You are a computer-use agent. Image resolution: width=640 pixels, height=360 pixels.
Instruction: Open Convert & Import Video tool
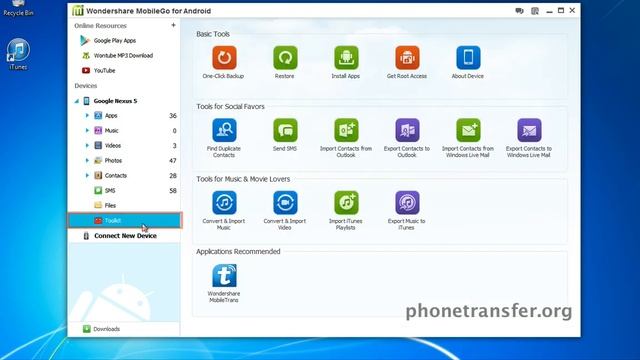[285, 203]
